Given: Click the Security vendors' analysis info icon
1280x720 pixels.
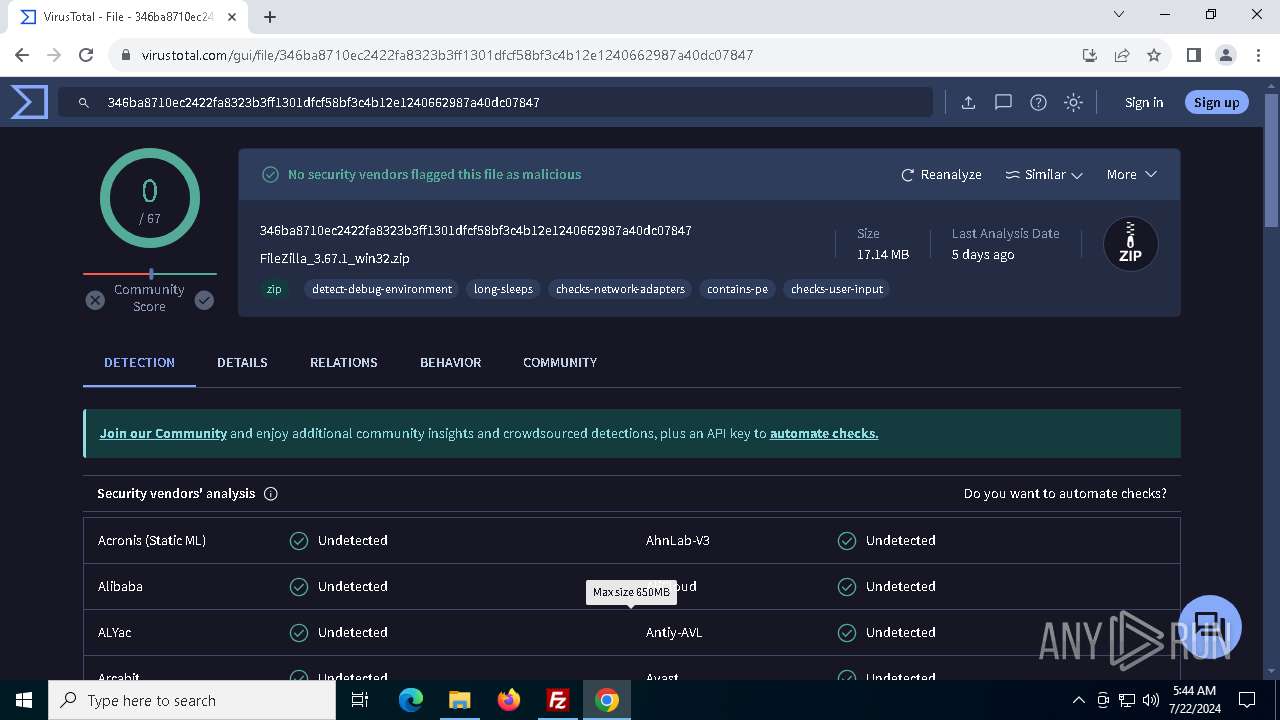Looking at the screenshot, I should coord(270,494).
